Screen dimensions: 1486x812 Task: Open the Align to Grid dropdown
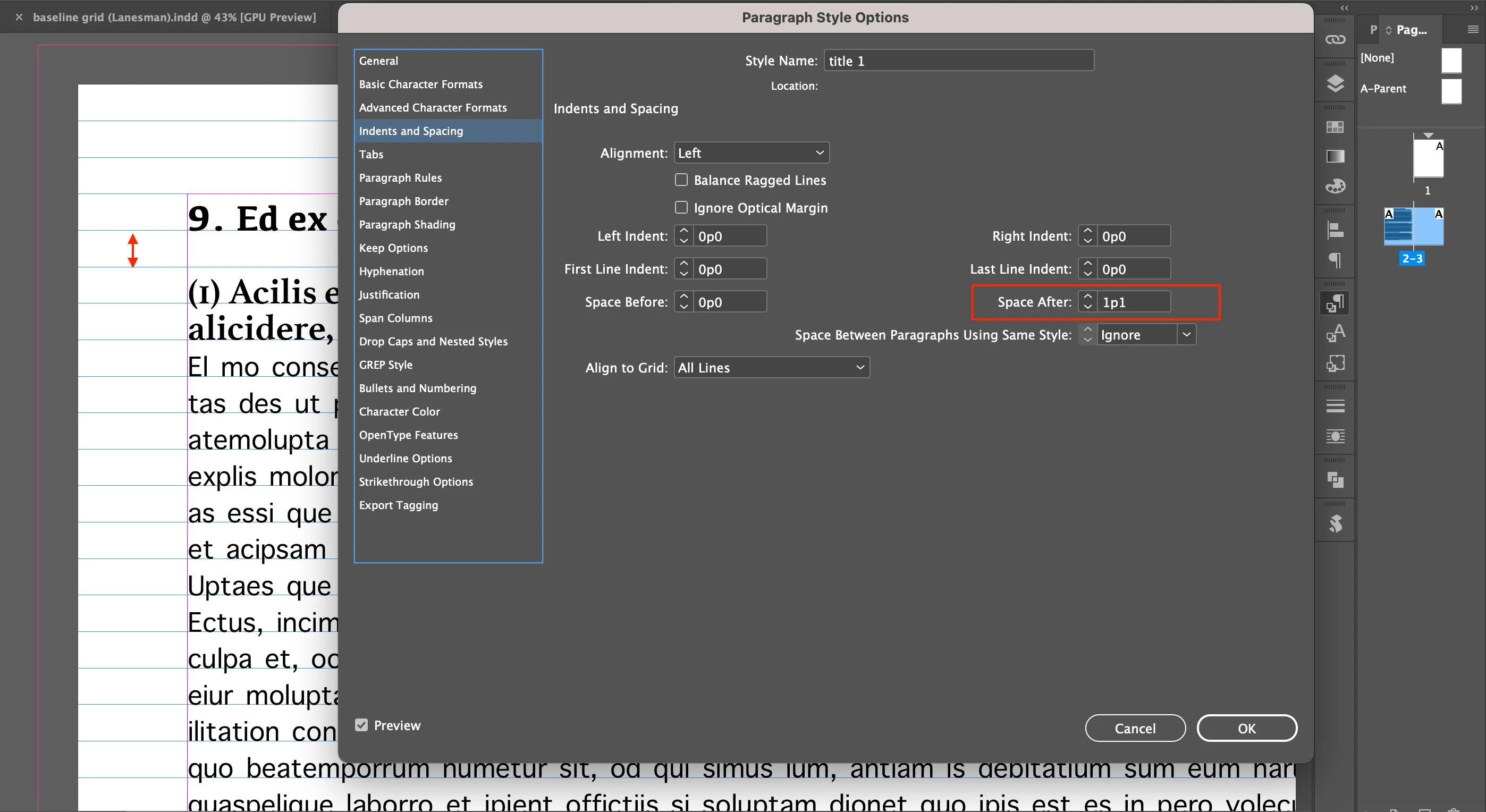(771, 367)
